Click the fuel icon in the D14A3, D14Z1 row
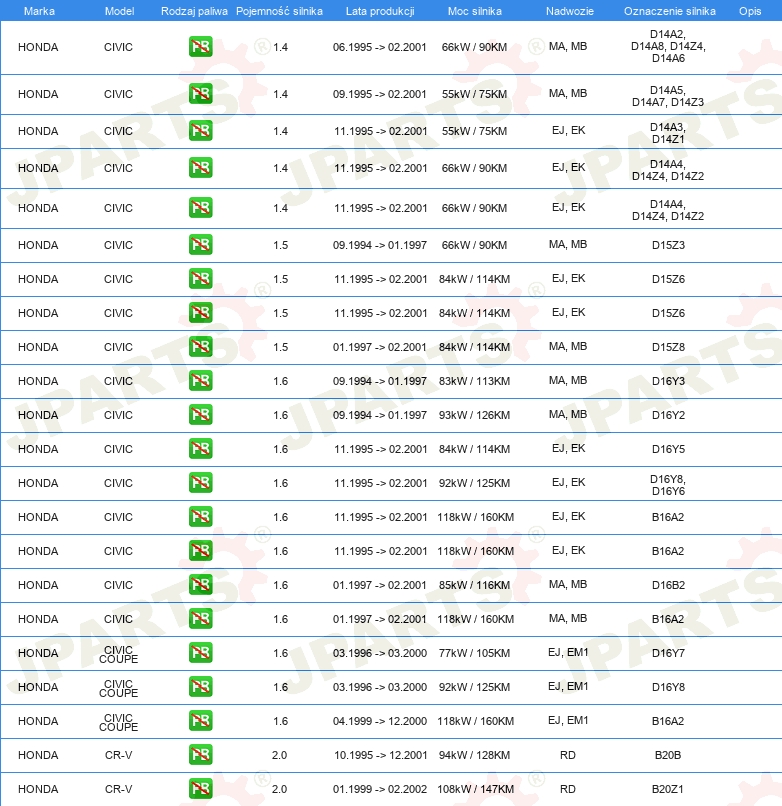Screen dimensions: 782x806 tap(201, 131)
